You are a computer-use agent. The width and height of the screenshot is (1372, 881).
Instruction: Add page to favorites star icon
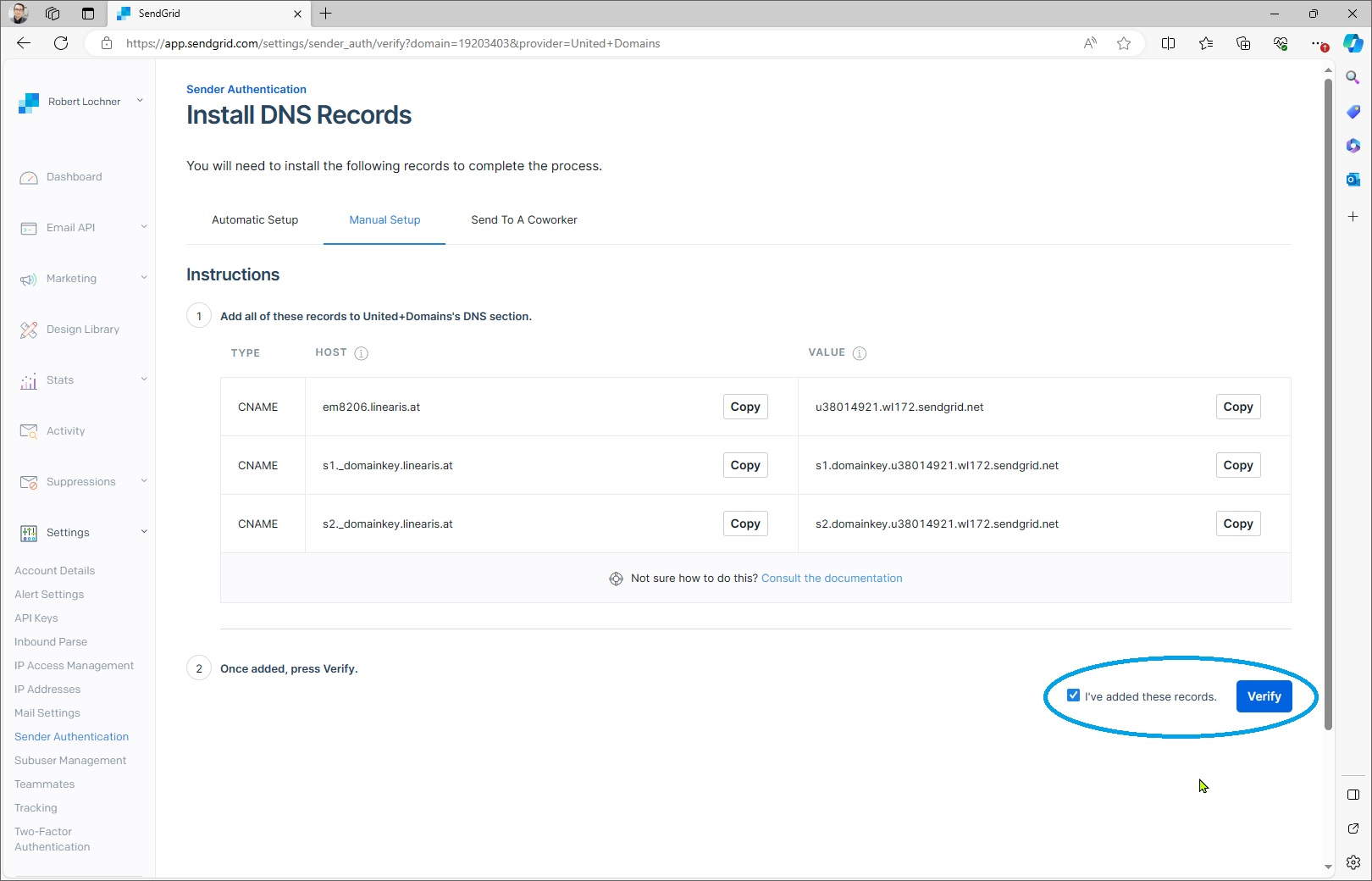[1124, 43]
